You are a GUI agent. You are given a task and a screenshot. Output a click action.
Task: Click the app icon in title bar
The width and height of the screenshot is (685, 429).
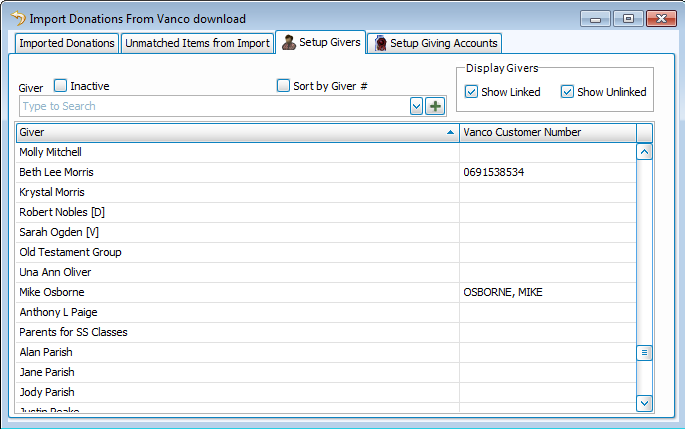point(17,18)
